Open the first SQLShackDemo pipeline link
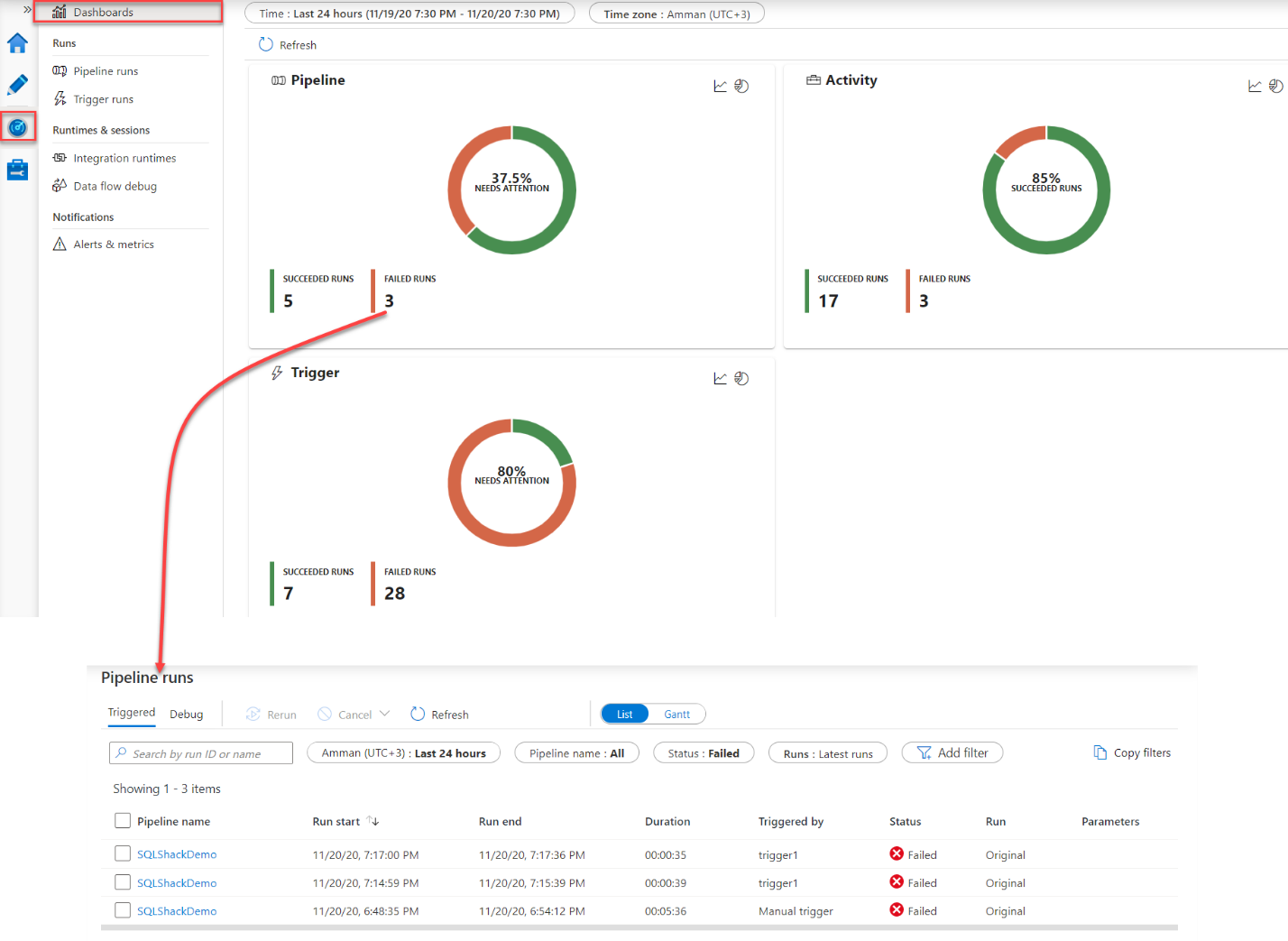 pyautogui.click(x=177, y=854)
